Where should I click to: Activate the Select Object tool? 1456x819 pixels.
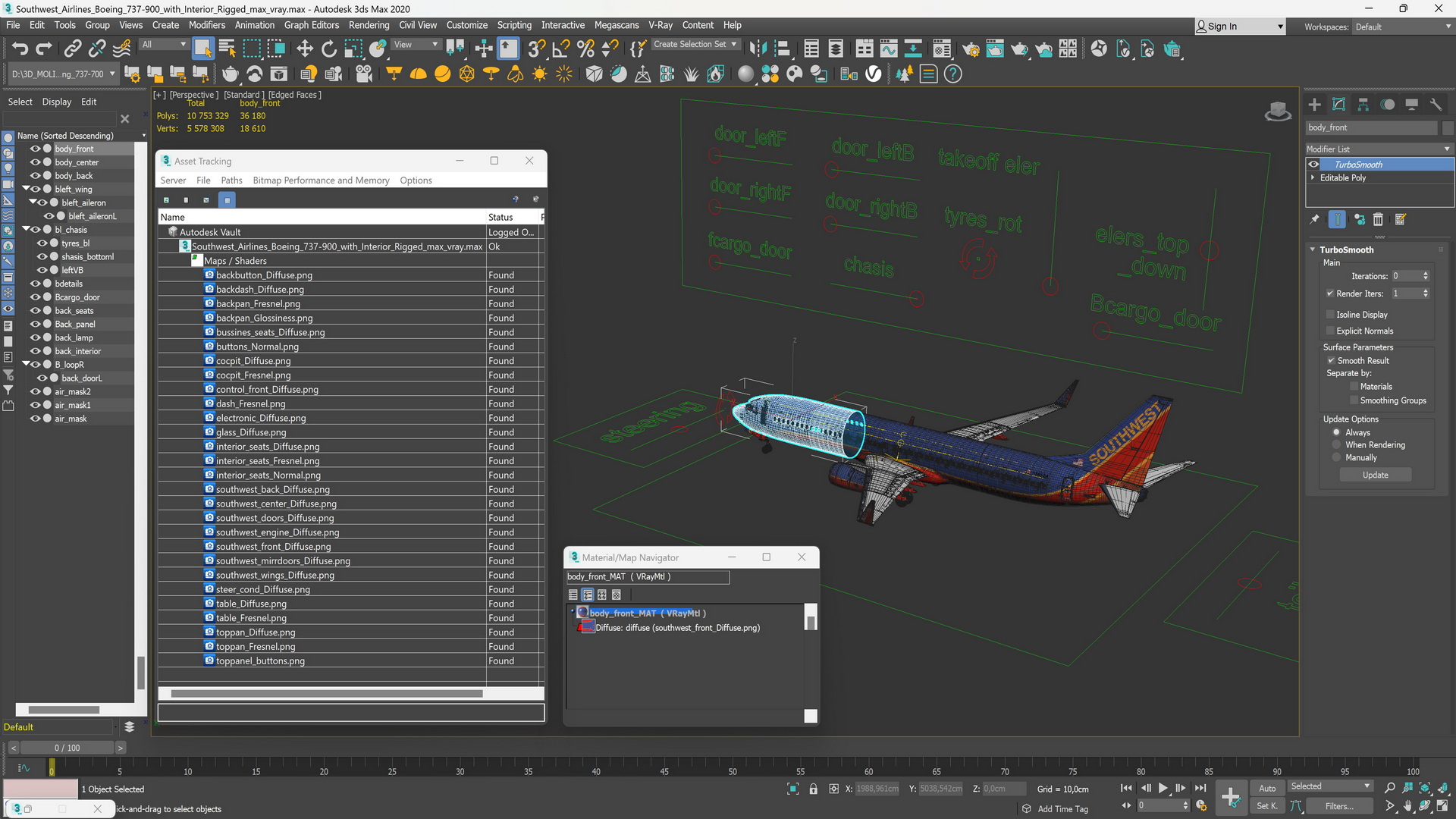(x=202, y=49)
